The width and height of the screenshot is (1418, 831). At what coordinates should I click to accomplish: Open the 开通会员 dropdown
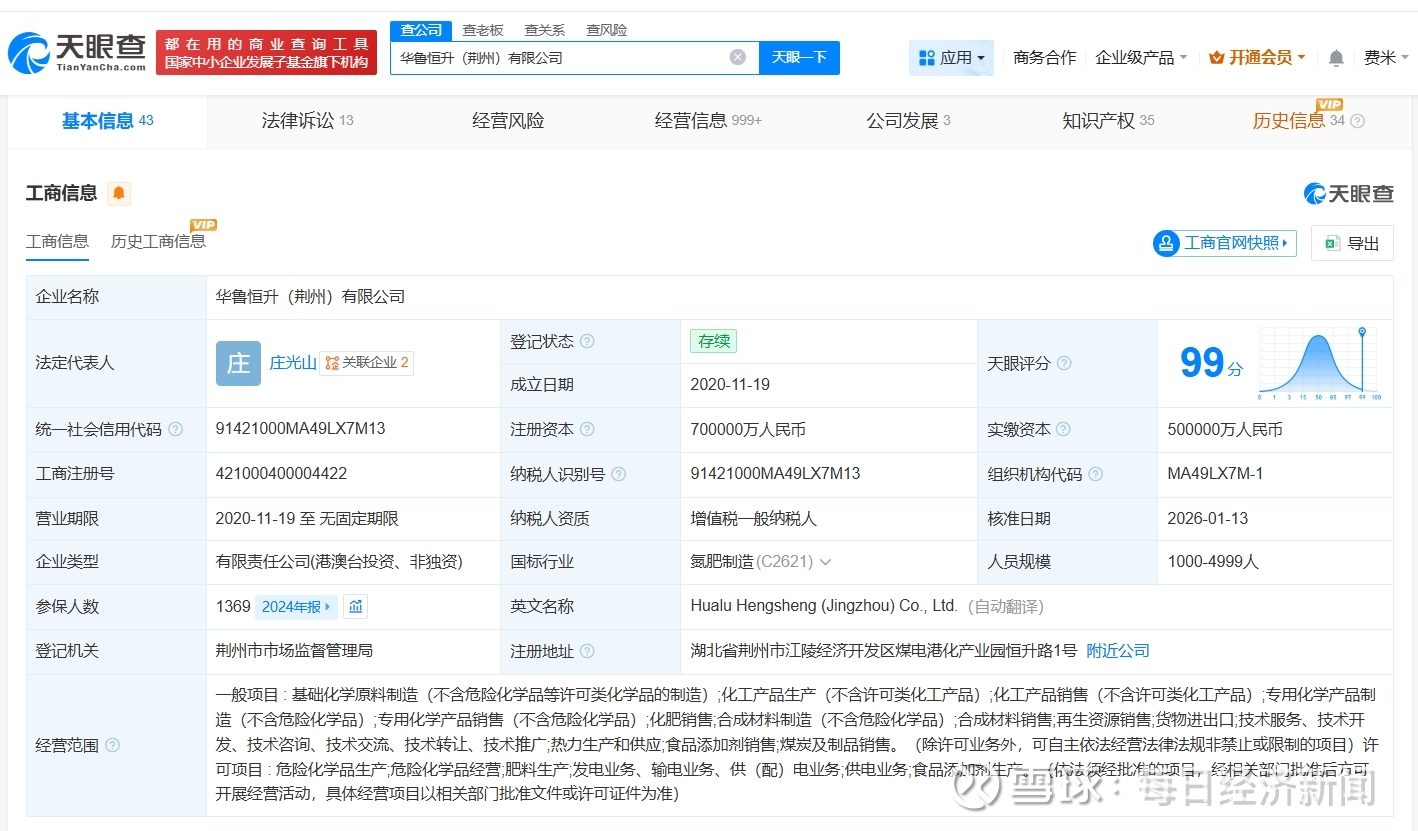point(1257,58)
